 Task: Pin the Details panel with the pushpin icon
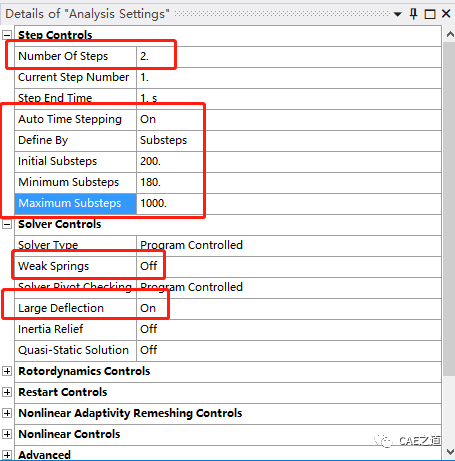(413, 14)
